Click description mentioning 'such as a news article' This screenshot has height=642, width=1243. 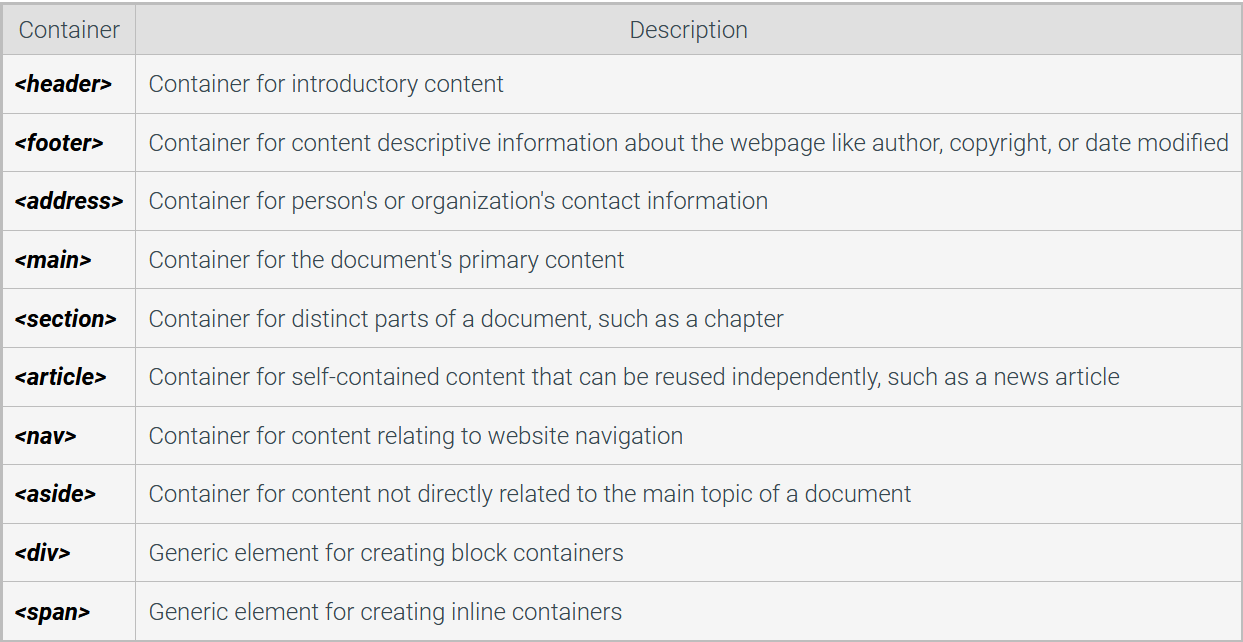coord(634,377)
